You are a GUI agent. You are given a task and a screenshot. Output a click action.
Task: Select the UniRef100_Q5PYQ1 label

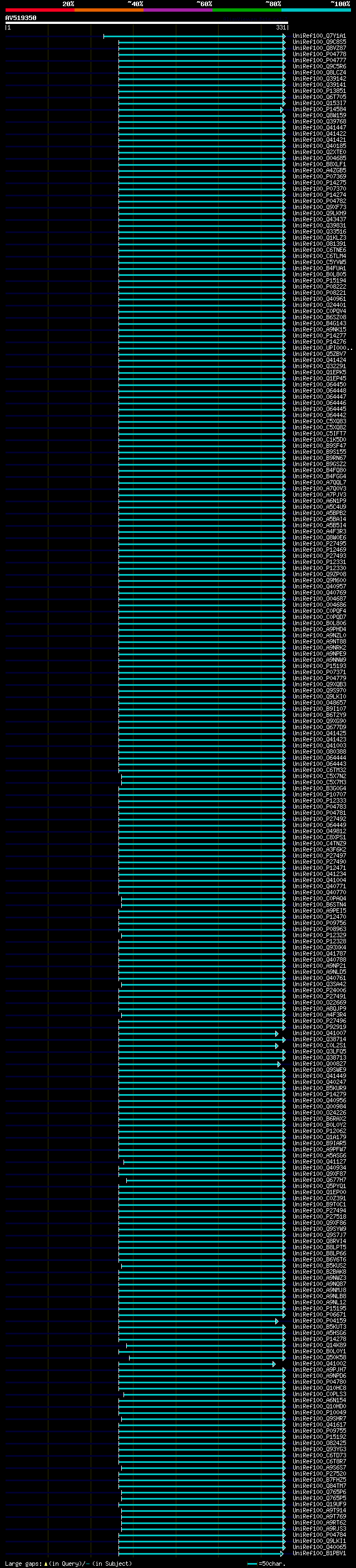tap(319, 1186)
